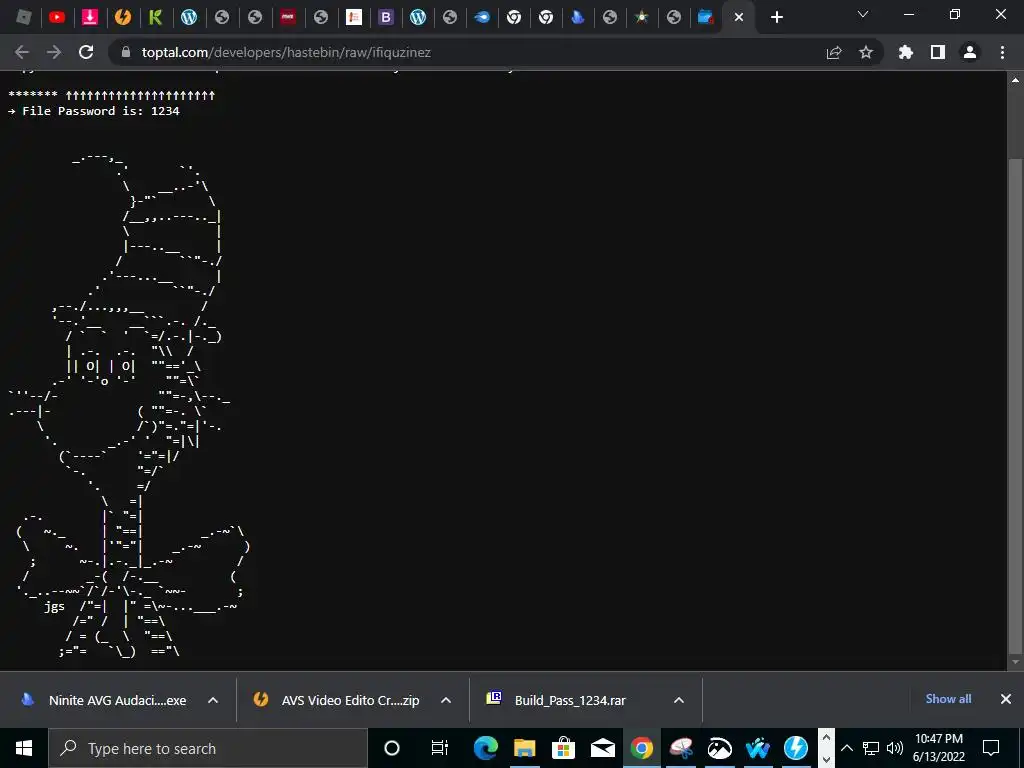1024x768 pixels.
Task: Switch to the dark red 'mix' tab
Action: pyautogui.click(x=287, y=17)
